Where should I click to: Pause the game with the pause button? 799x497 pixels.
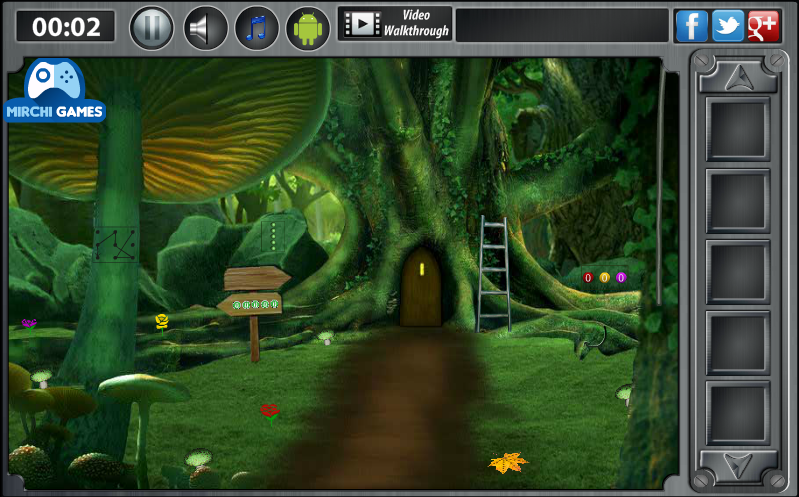click(x=151, y=28)
